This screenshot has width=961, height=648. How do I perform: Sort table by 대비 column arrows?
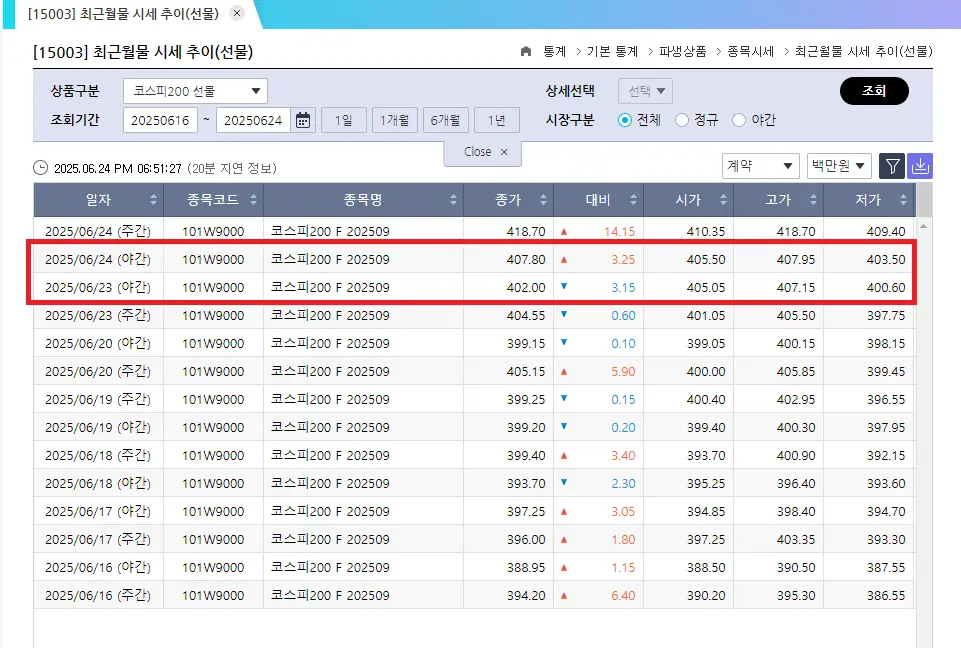(633, 200)
